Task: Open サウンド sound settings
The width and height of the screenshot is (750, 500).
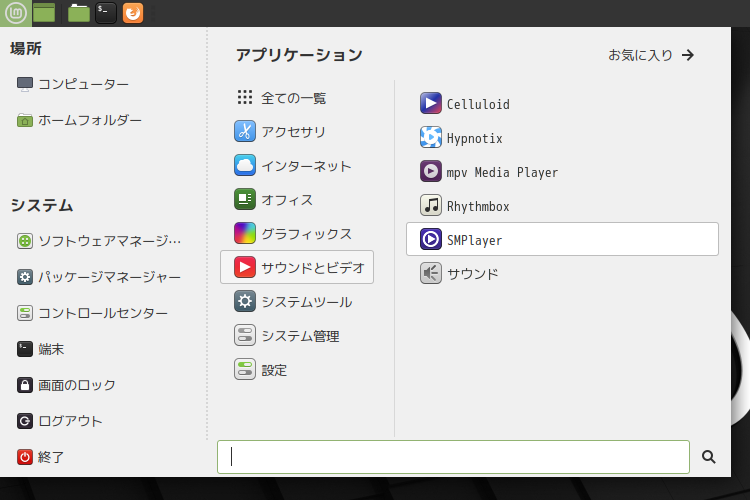Action: coord(562,273)
